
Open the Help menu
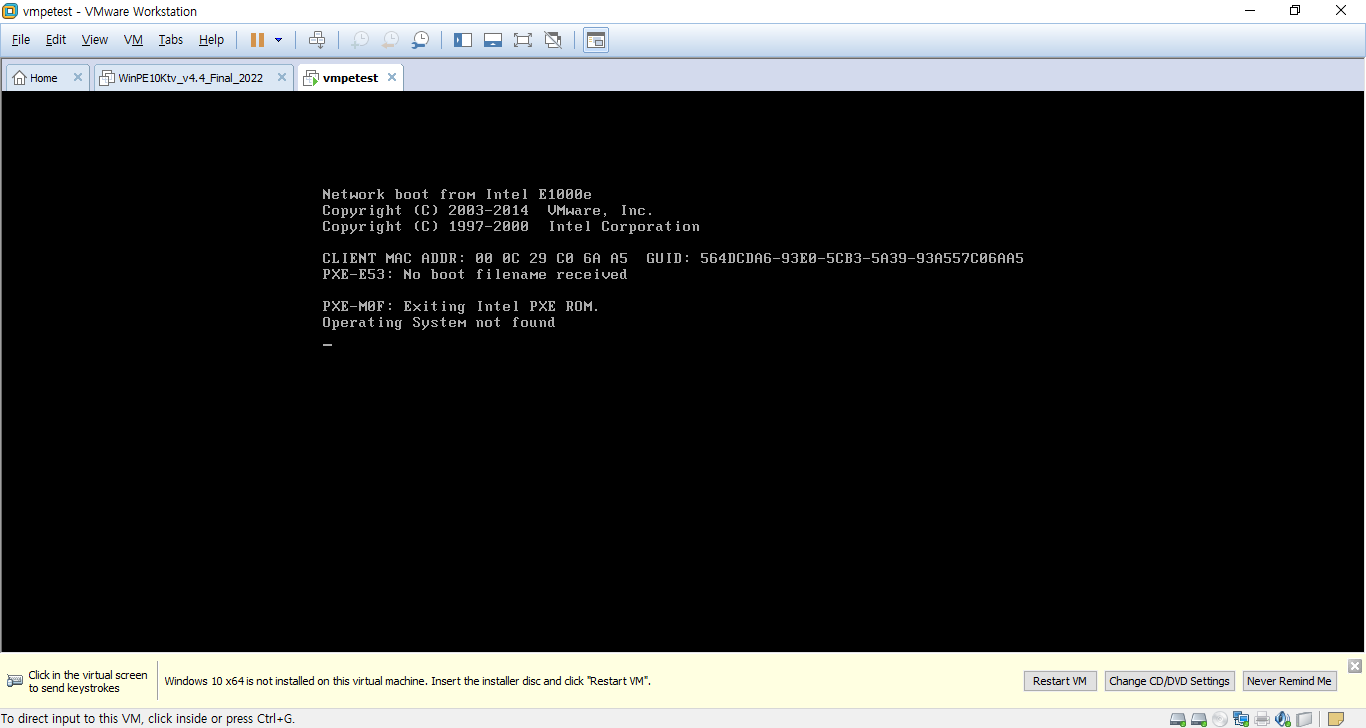(211, 40)
